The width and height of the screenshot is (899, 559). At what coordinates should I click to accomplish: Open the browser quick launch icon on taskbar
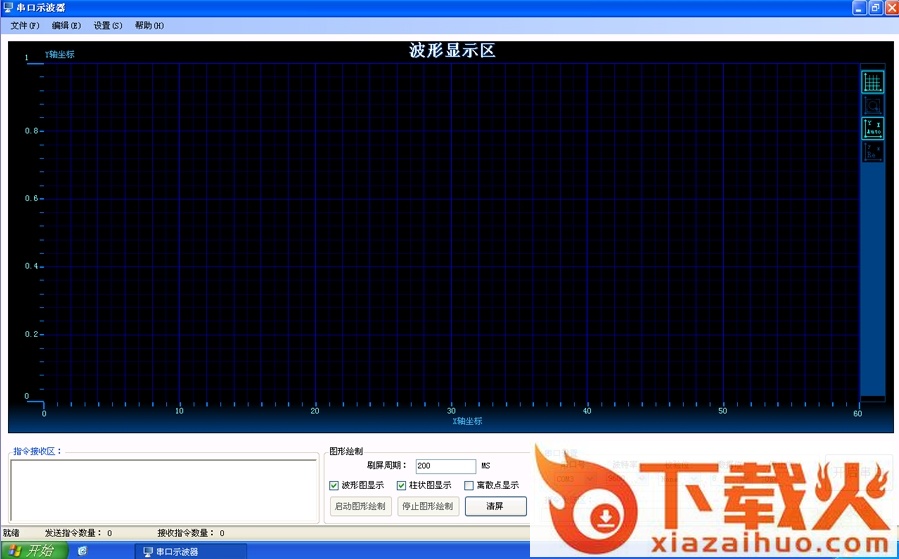pos(82,551)
